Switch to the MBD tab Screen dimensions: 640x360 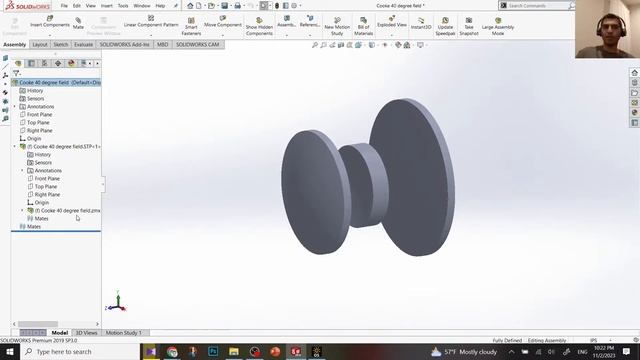click(162, 44)
